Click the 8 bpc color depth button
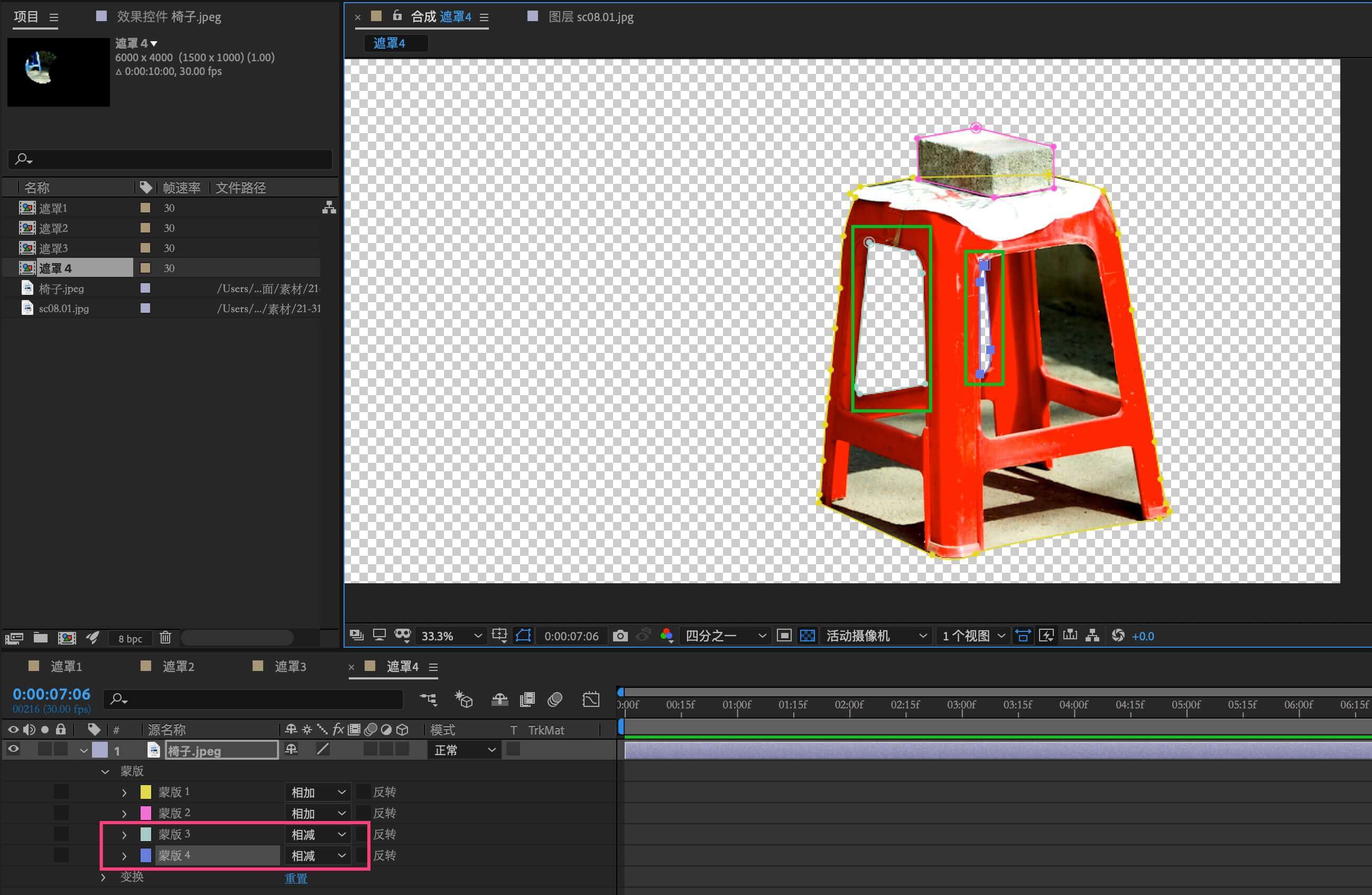This screenshot has width=1372, height=895. 131,639
